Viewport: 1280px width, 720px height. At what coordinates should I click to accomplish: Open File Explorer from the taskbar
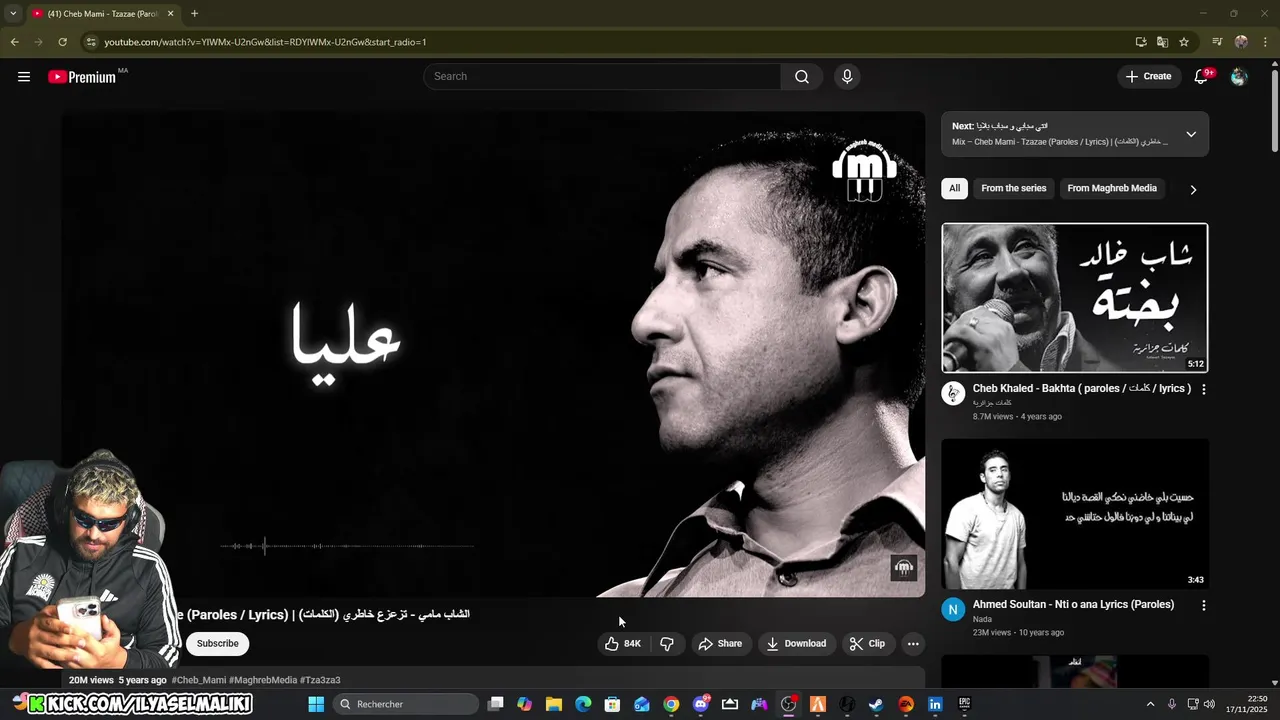pyautogui.click(x=554, y=704)
